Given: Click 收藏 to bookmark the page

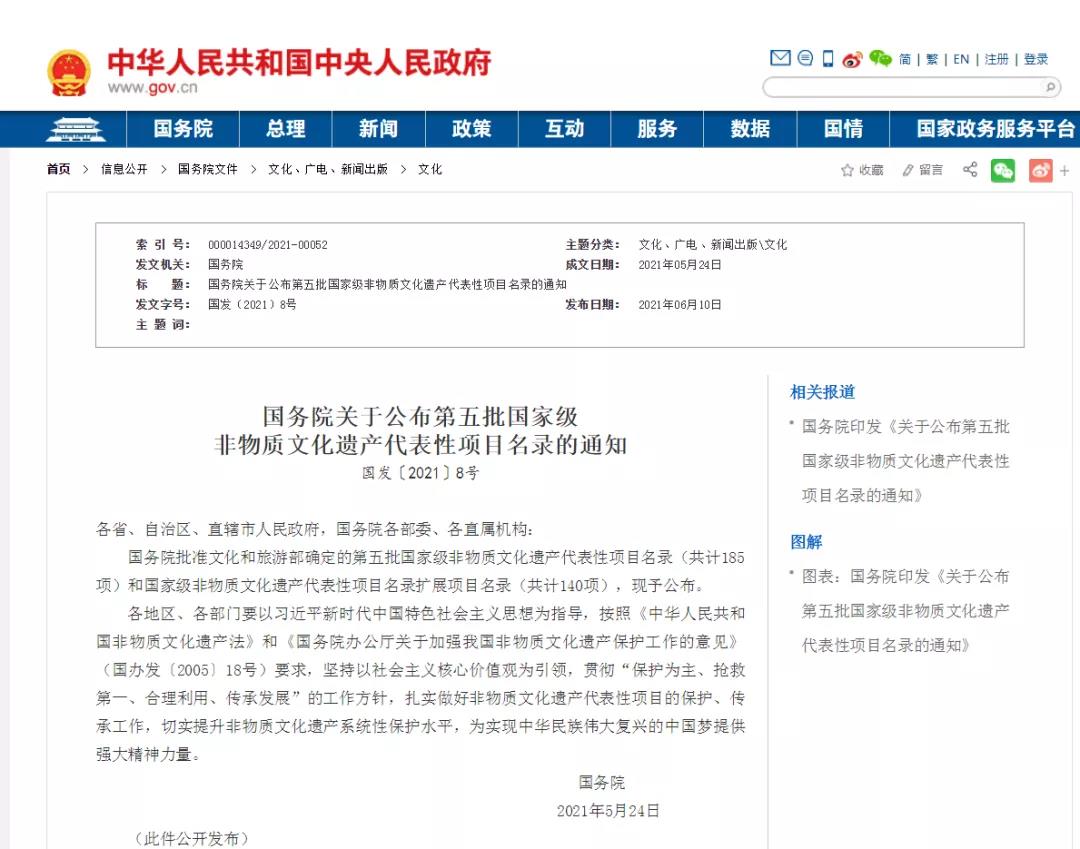Looking at the screenshot, I should [x=862, y=170].
